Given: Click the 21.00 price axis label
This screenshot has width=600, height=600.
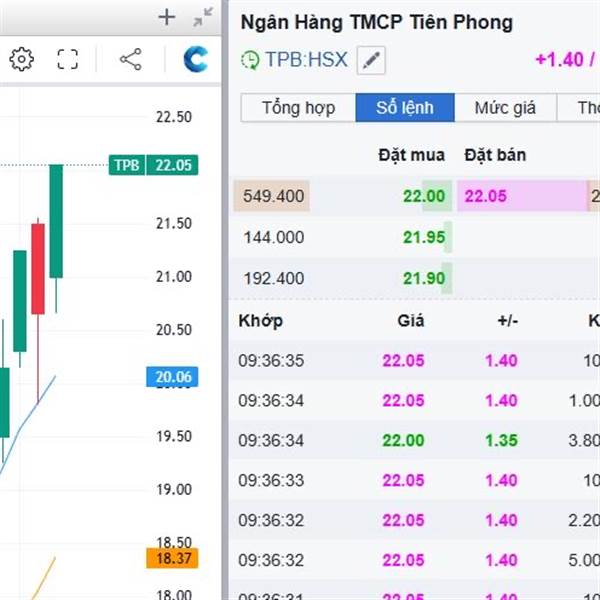Looking at the screenshot, I should point(174,277).
